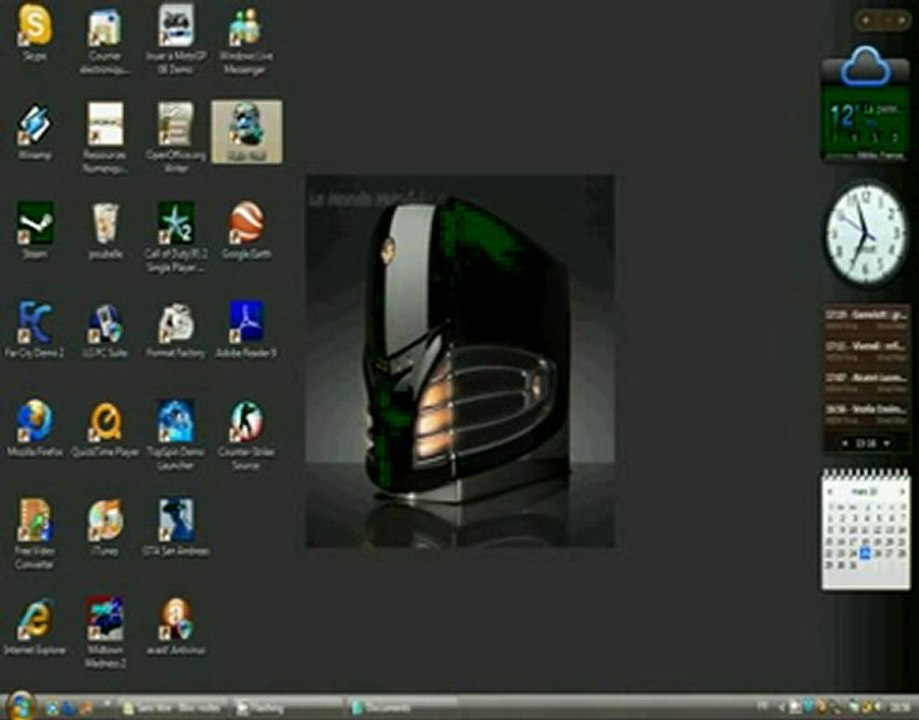
Task: Open the LG PC Suite shortcut
Action: coord(105,329)
